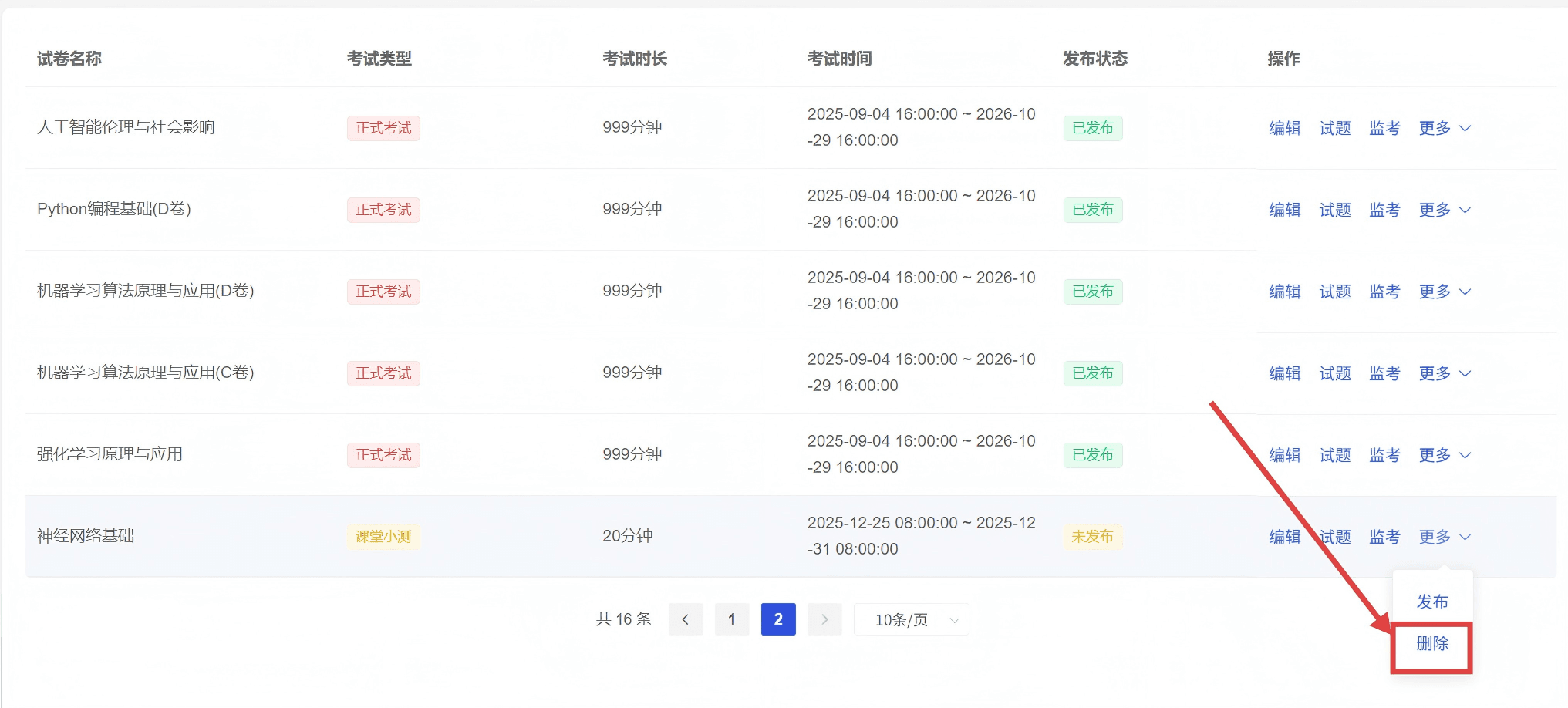Select 发布 in the dropdown menu
Image resolution: width=1568 pixels, height=708 pixels.
[x=1431, y=602]
